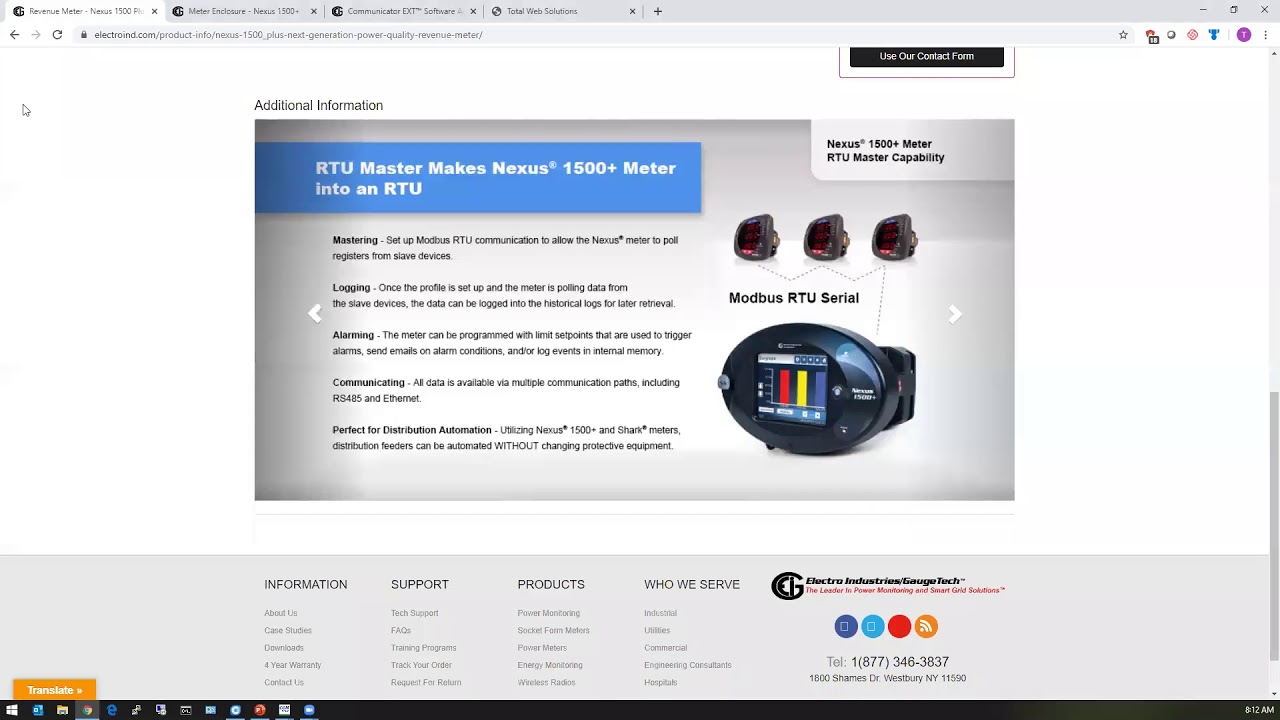This screenshot has height=720, width=1280.
Task: Open Microsoft Edge from taskbar
Action: coord(112,710)
